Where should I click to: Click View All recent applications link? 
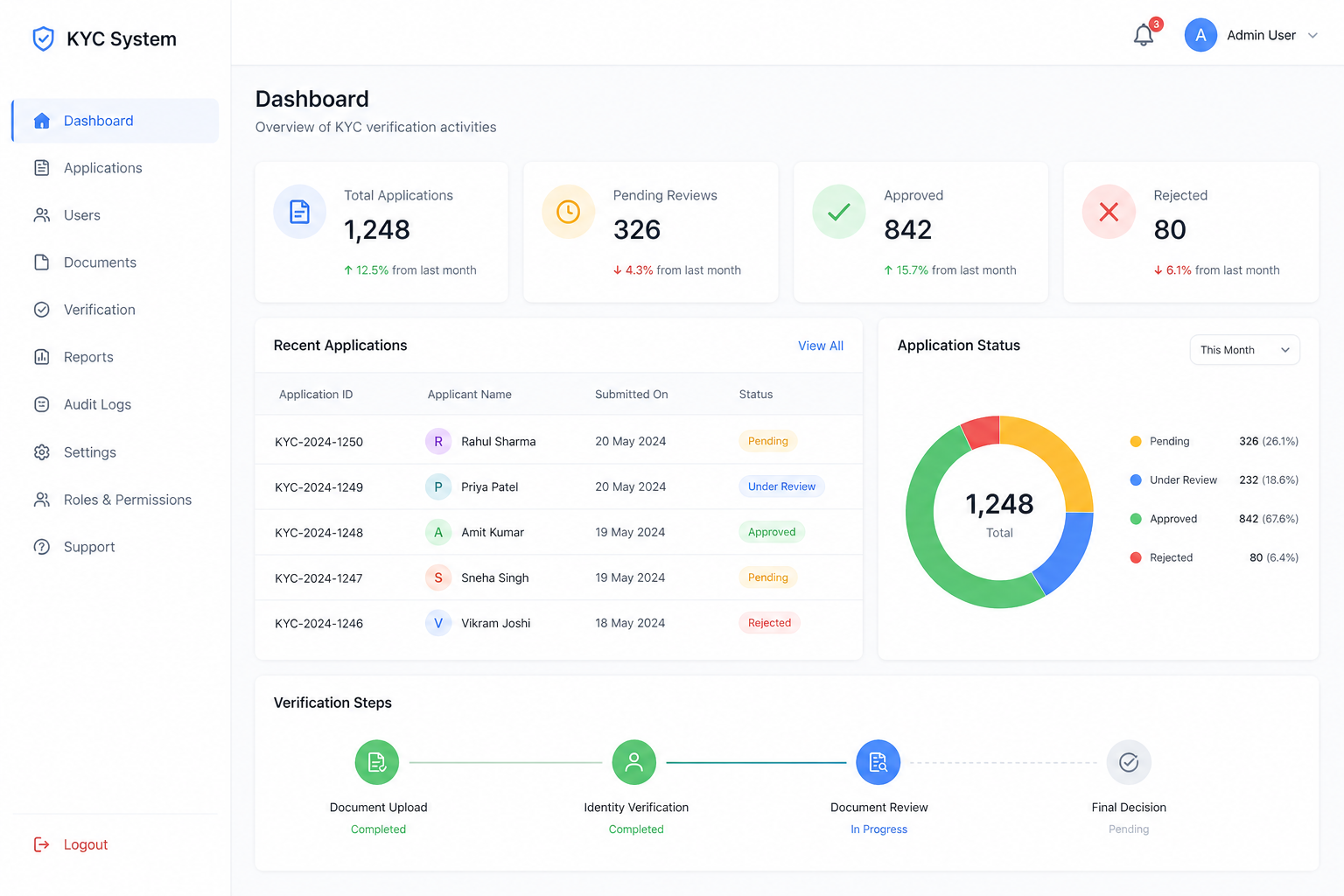coord(821,346)
